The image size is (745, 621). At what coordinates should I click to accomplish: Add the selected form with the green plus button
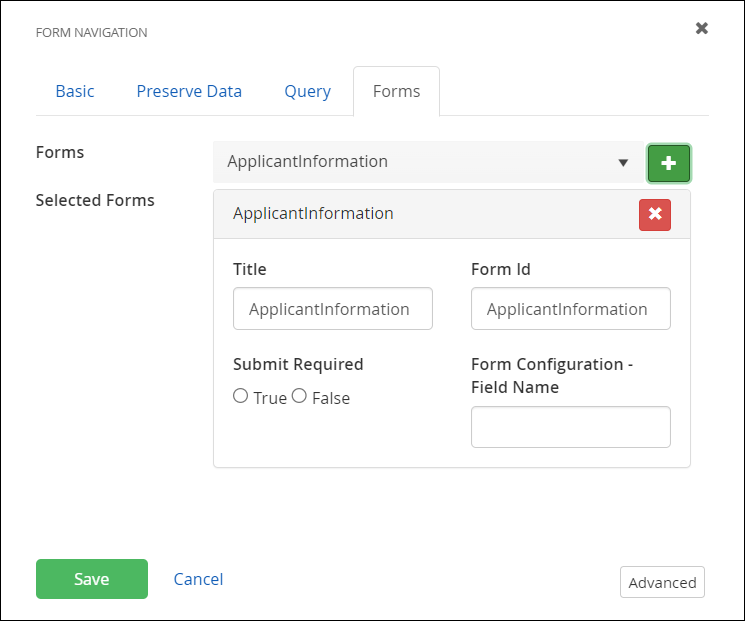669,163
